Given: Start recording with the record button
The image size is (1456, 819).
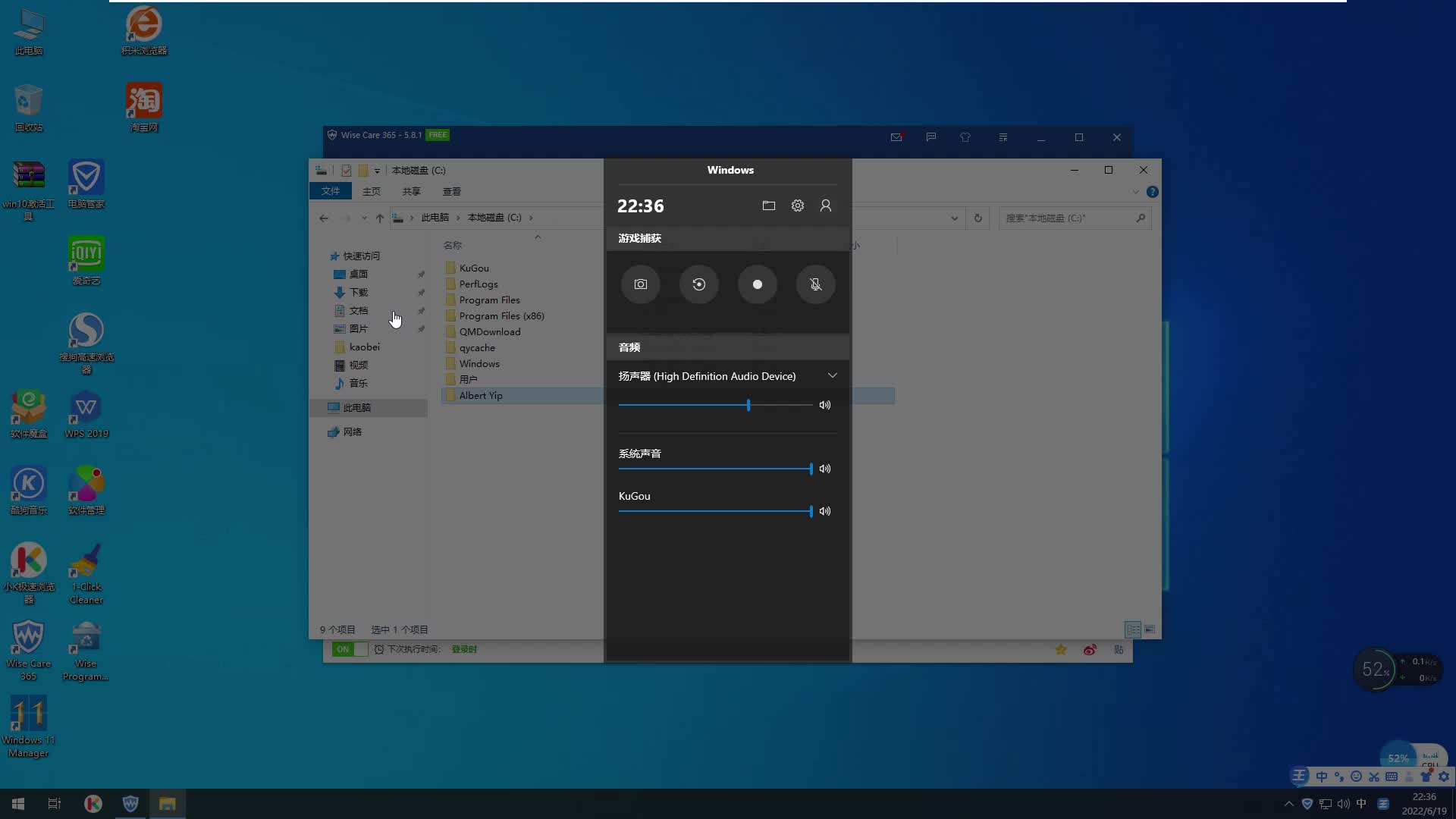Looking at the screenshot, I should (757, 284).
